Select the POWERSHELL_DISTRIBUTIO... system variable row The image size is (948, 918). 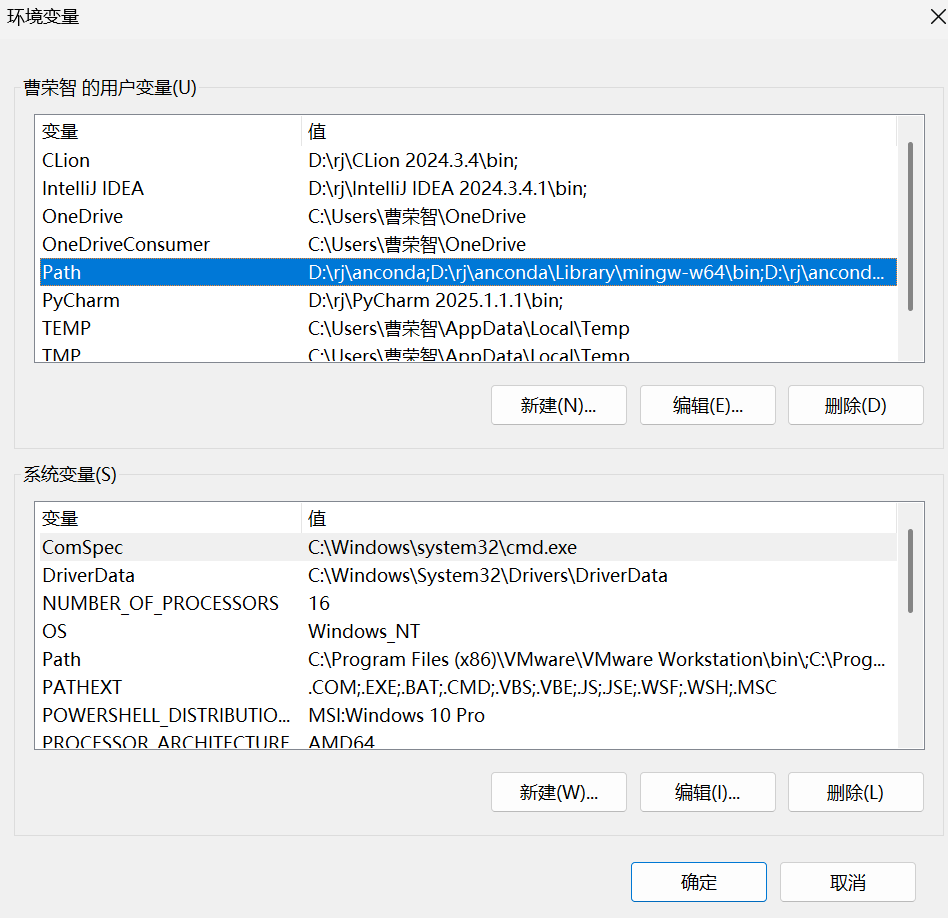[469, 715]
